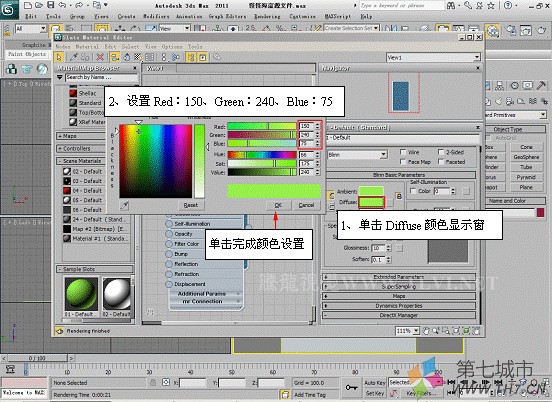Click the Undo arrow in quick access toolbar
Image resolution: width=552 pixels, height=402 pixels.
(x=62, y=5)
